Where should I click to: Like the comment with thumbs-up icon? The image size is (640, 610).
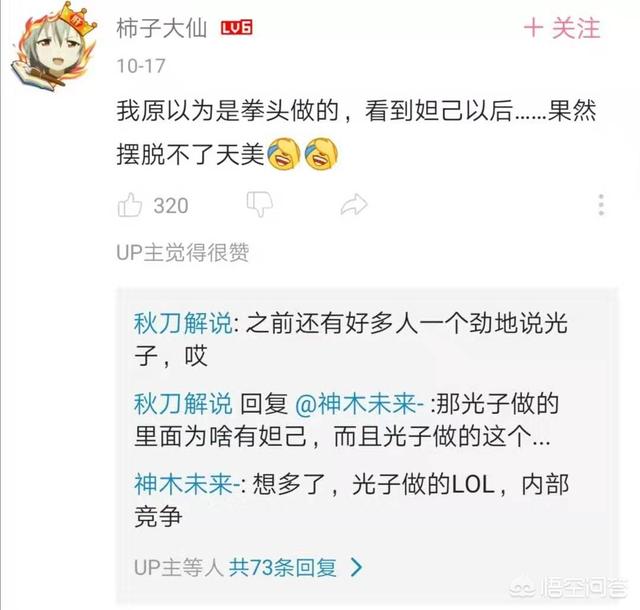tap(130, 205)
